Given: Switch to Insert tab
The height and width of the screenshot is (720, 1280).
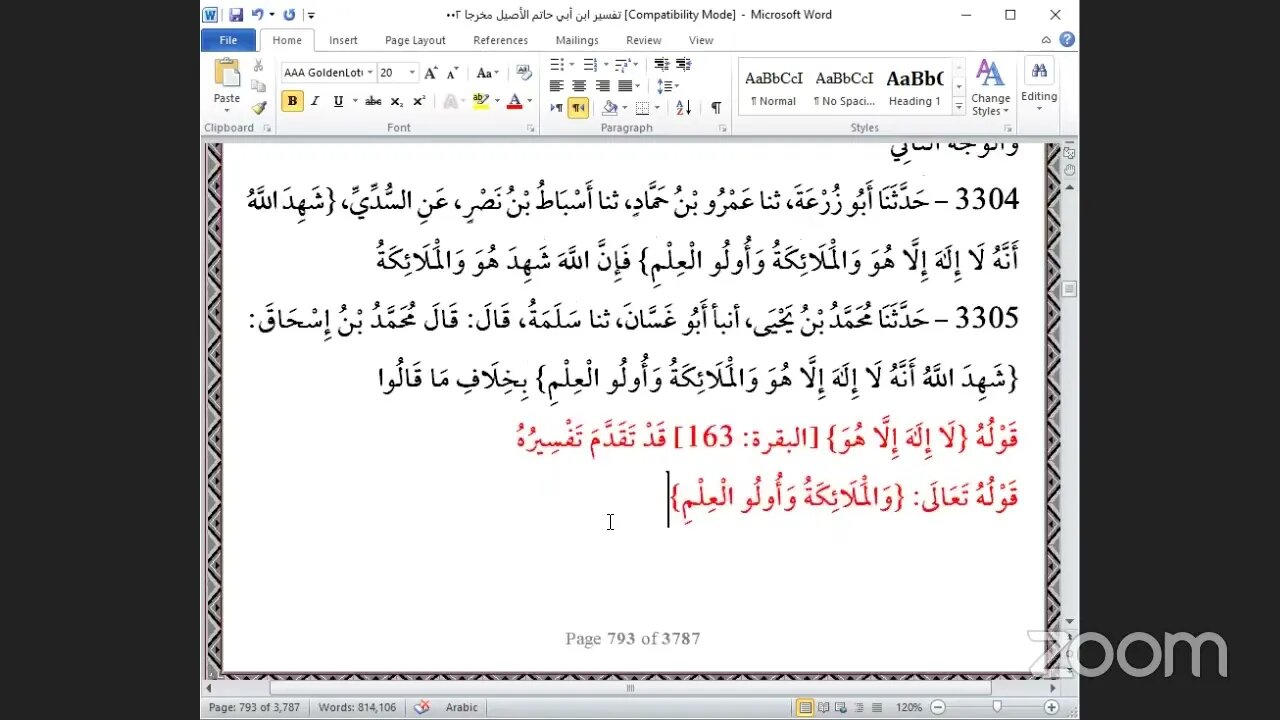Looking at the screenshot, I should point(343,40).
